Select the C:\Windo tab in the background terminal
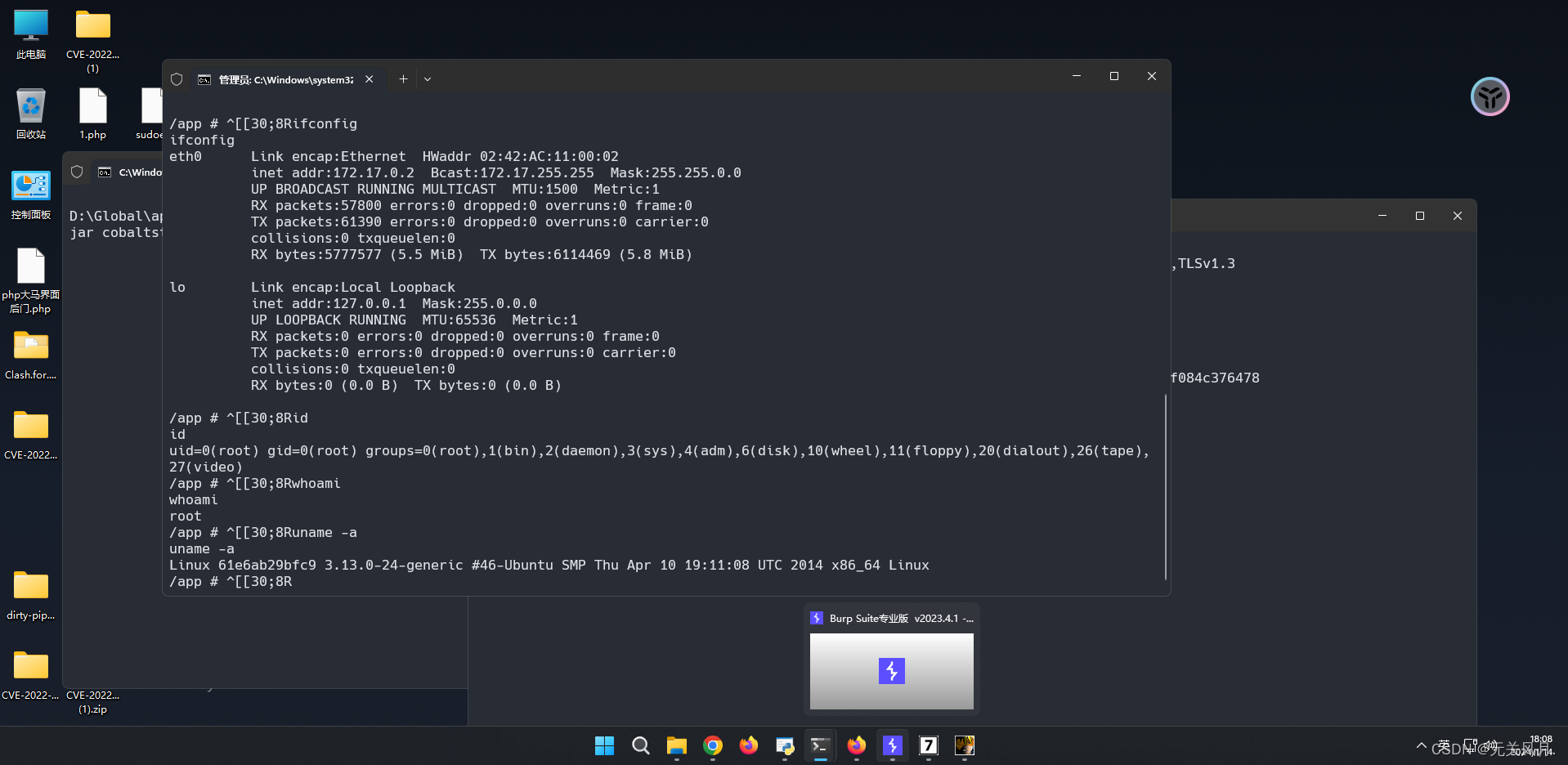The image size is (1568, 765). pos(131,172)
